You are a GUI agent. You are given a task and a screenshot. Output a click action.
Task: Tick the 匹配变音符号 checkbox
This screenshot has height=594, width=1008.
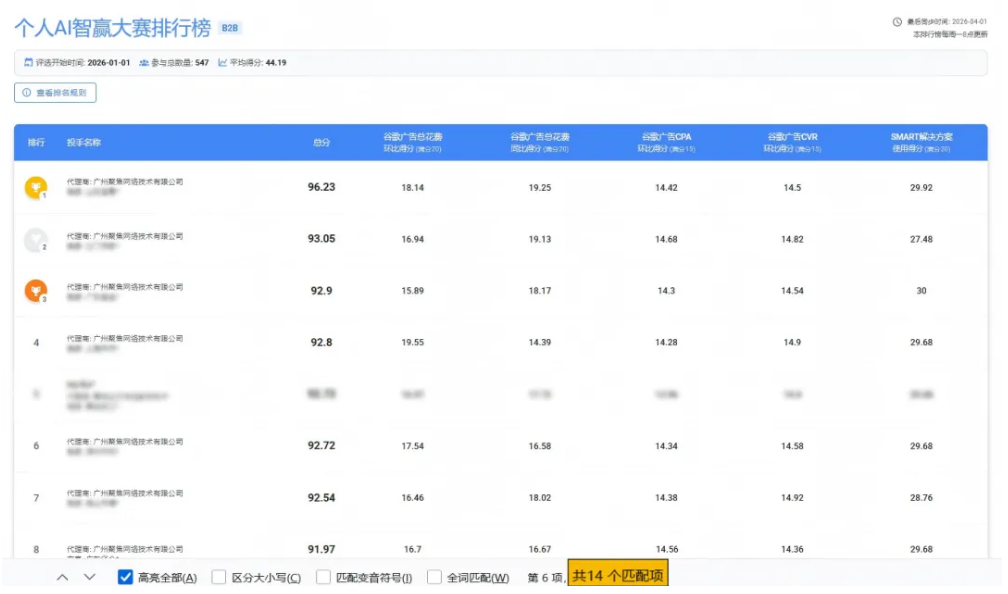(323, 577)
